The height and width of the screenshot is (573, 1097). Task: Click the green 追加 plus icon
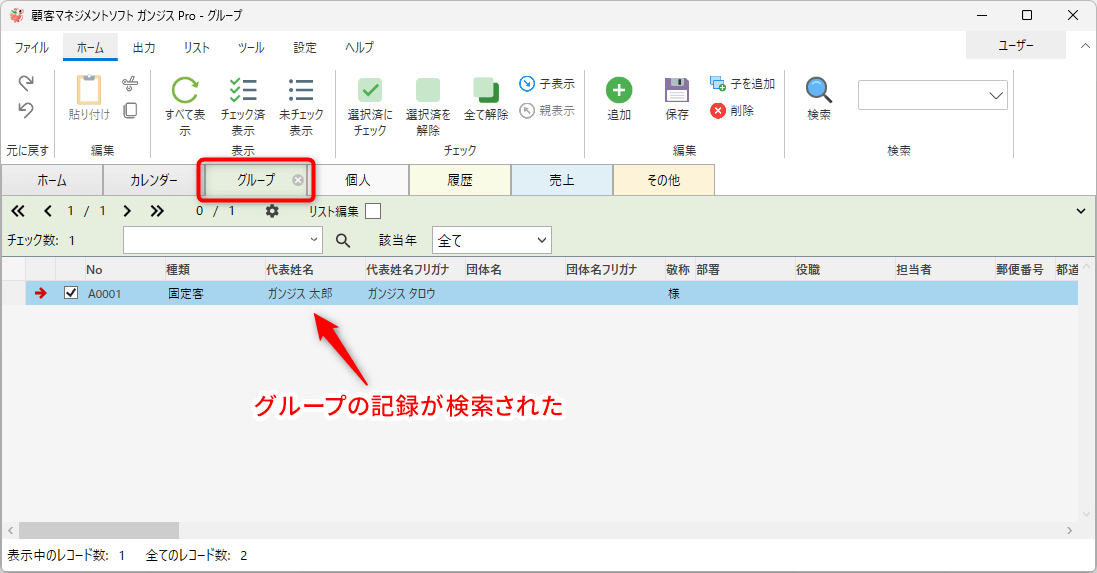[x=619, y=91]
